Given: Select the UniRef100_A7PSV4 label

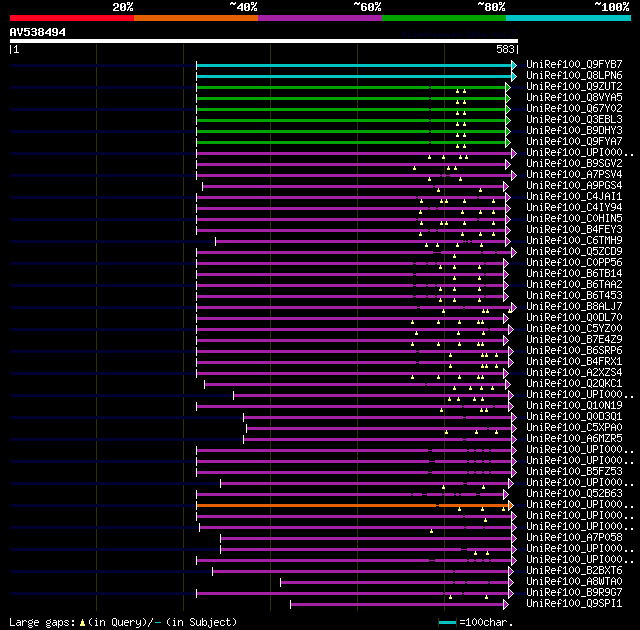Looking at the screenshot, I should point(574,175).
